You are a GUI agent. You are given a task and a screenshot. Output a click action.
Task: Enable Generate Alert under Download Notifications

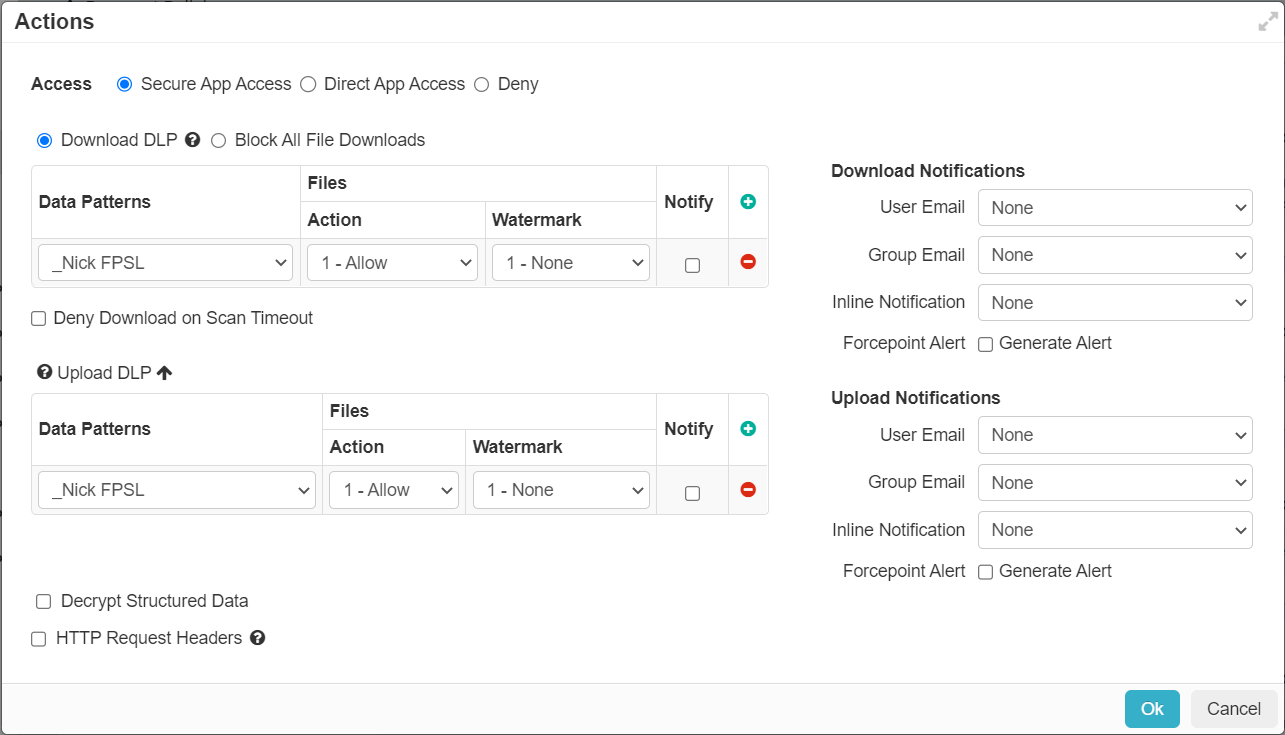click(985, 343)
